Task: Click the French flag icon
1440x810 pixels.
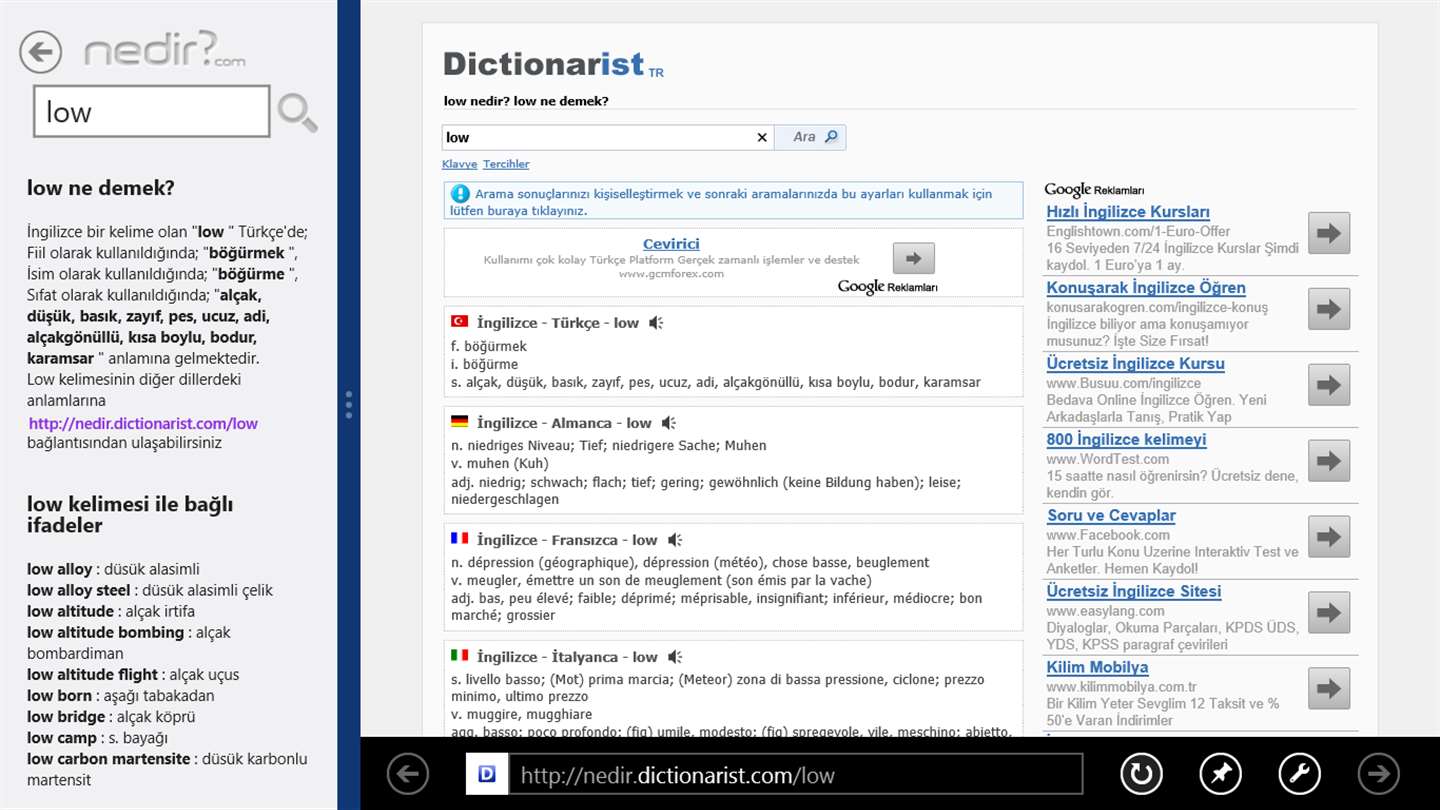Action: coord(460,539)
